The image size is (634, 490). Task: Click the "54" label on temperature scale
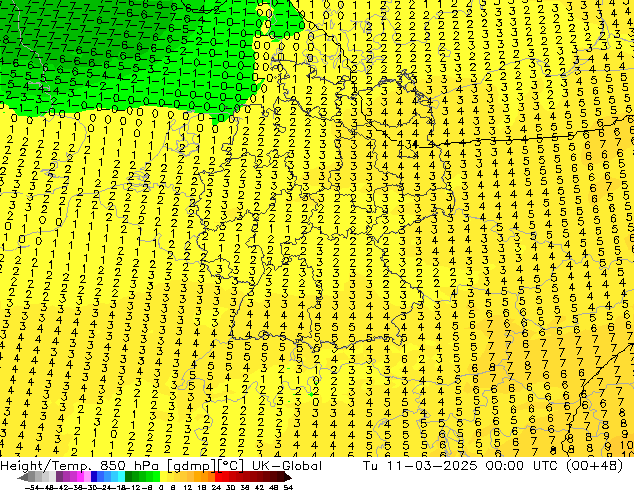288,487
